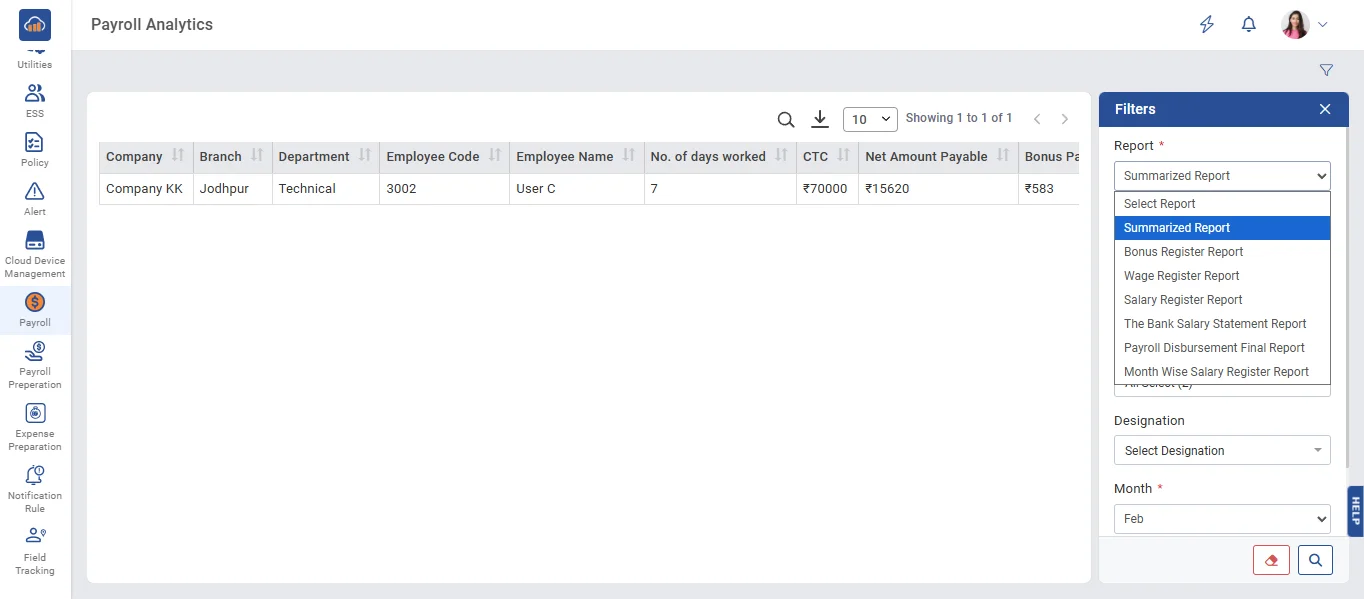Click the blue search filter button

[1315, 560]
